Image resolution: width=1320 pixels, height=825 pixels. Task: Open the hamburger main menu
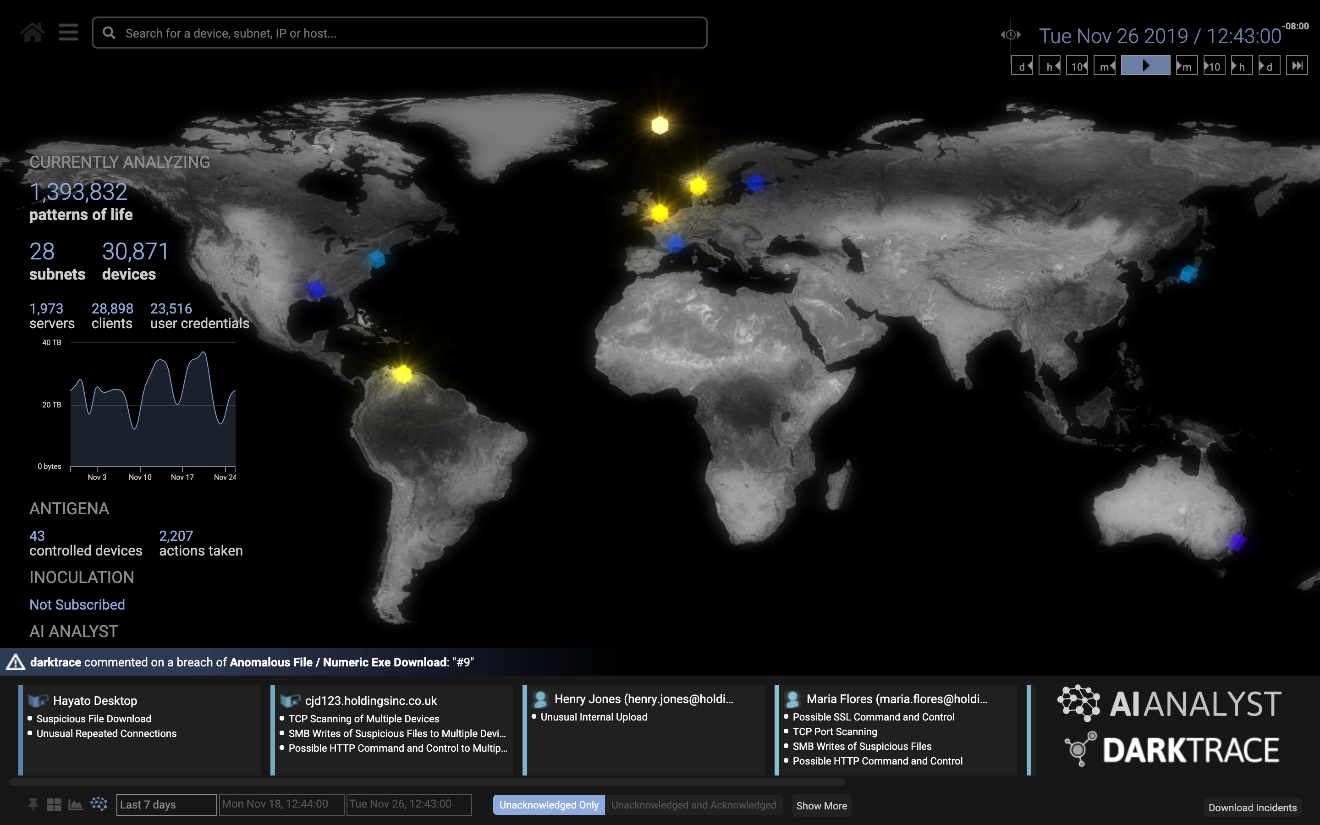(68, 33)
